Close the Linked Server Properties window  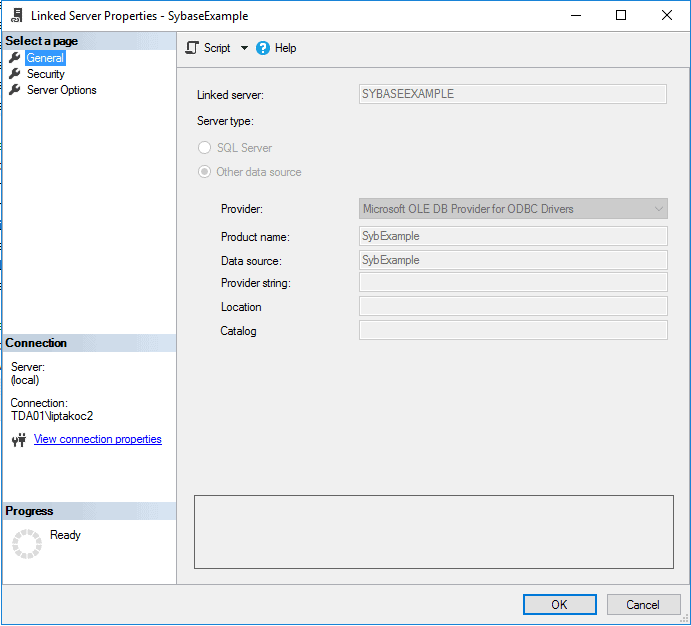click(667, 15)
